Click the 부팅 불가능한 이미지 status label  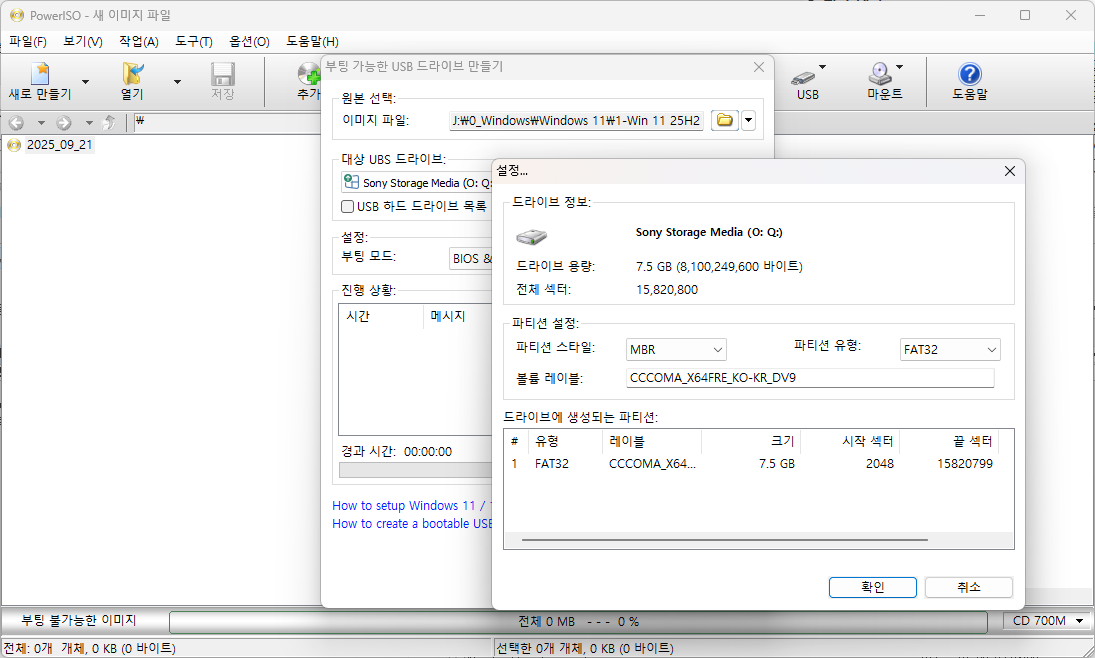pos(78,620)
